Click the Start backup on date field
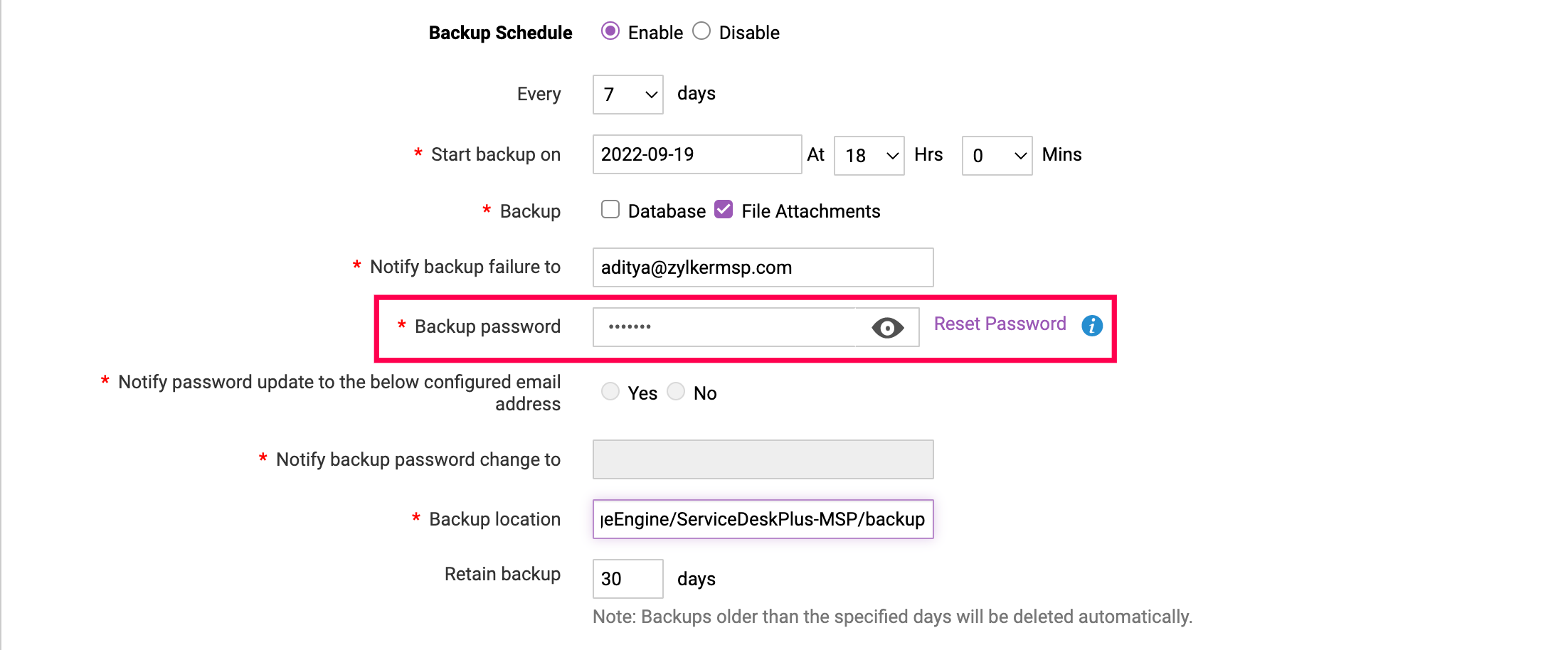Viewport: 1568px width, 650px height. pos(696,154)
